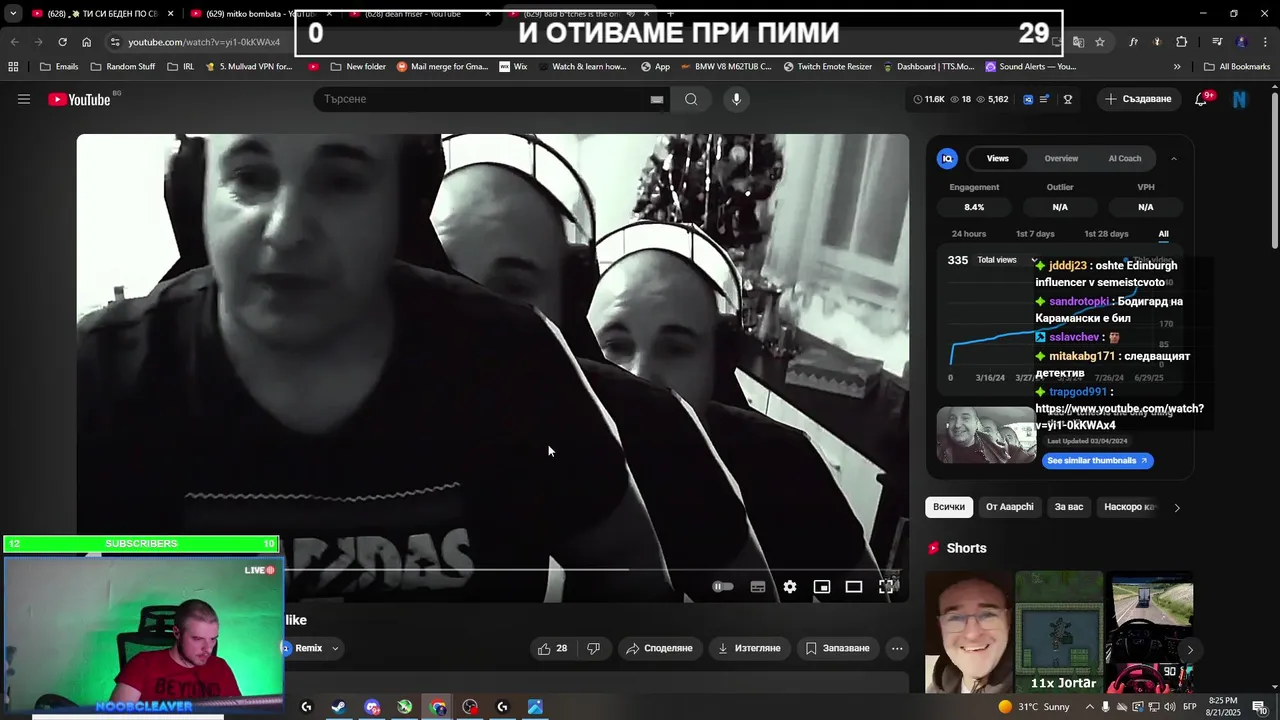The height and width of the screenshot is (720, 1280).
Task: Open the Twitch Emote Resizer bookmark
Action: [x=827, y=67]
